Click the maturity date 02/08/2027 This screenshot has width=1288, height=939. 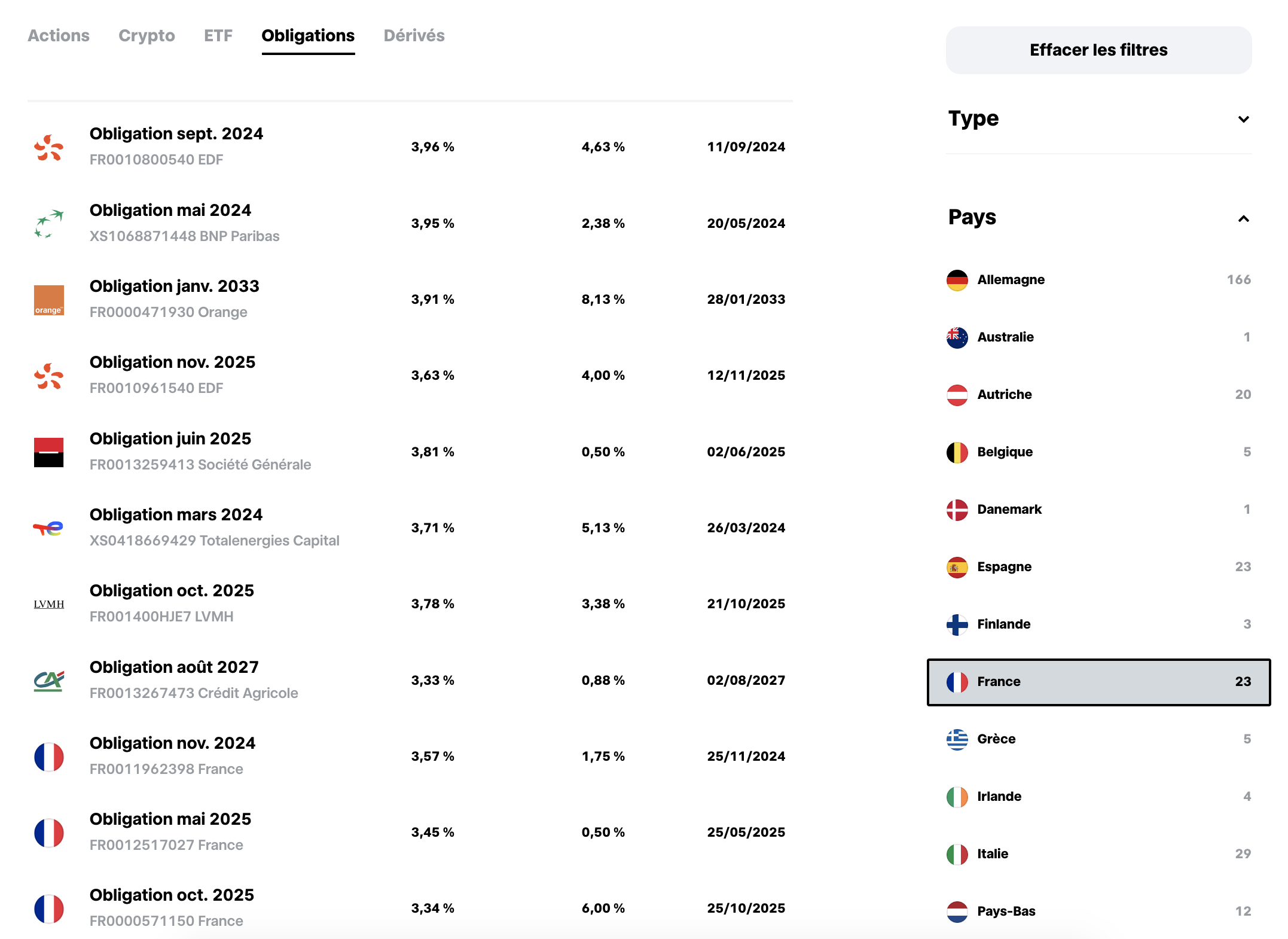pos(746,681)
